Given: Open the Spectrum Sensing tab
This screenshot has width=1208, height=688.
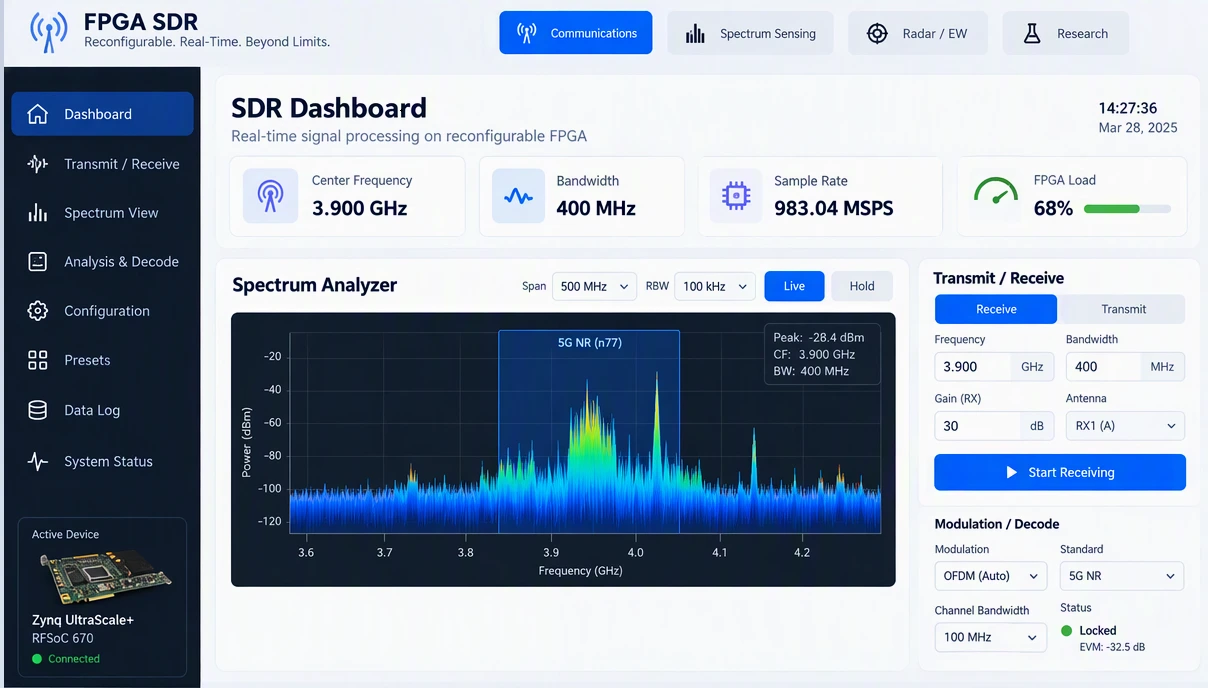Looking at the screenshot, I should click(x=751, y=34).
